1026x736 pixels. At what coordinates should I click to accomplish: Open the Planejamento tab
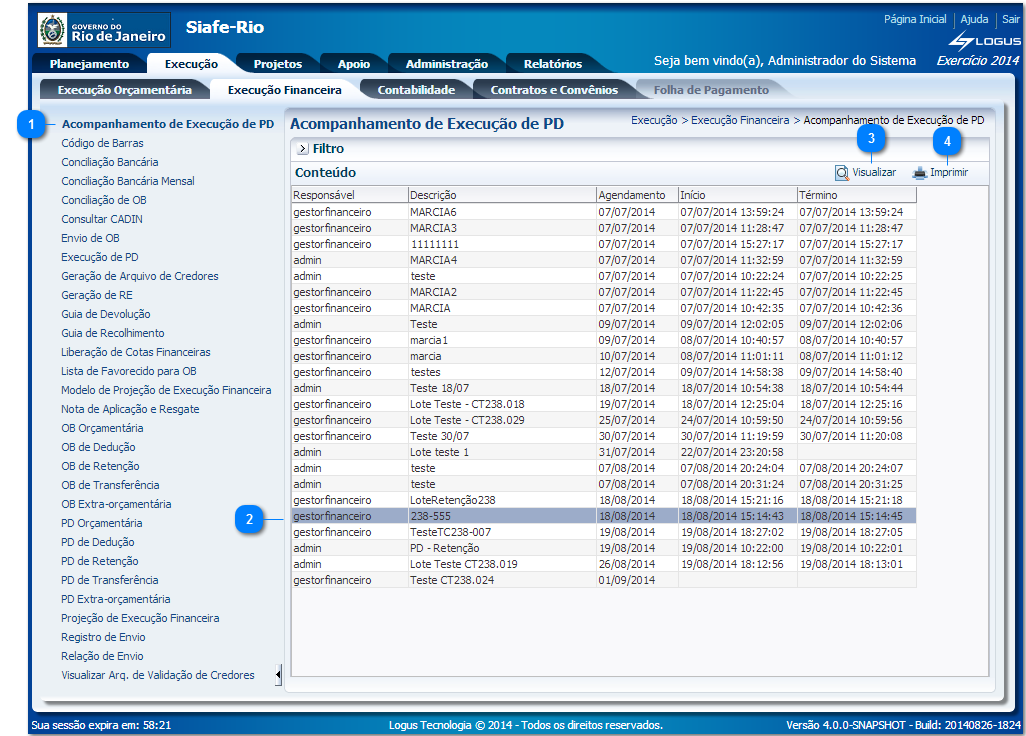(89, 64)
